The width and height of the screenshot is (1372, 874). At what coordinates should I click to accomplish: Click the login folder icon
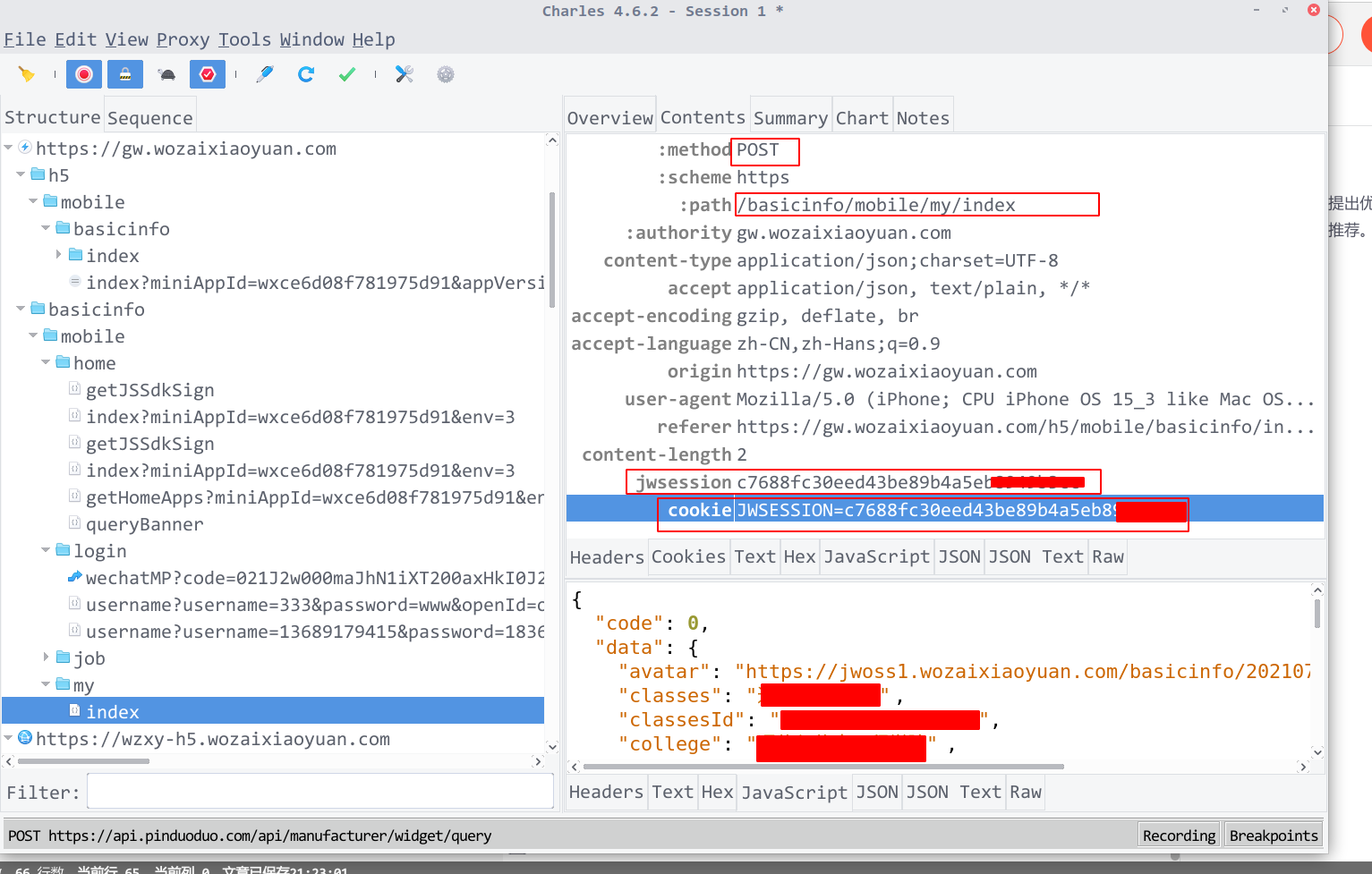pyautogui.click(x=63, y=550)
